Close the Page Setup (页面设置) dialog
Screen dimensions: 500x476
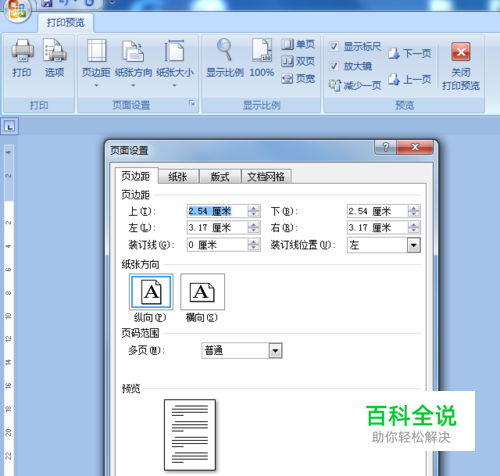point(415,147)
